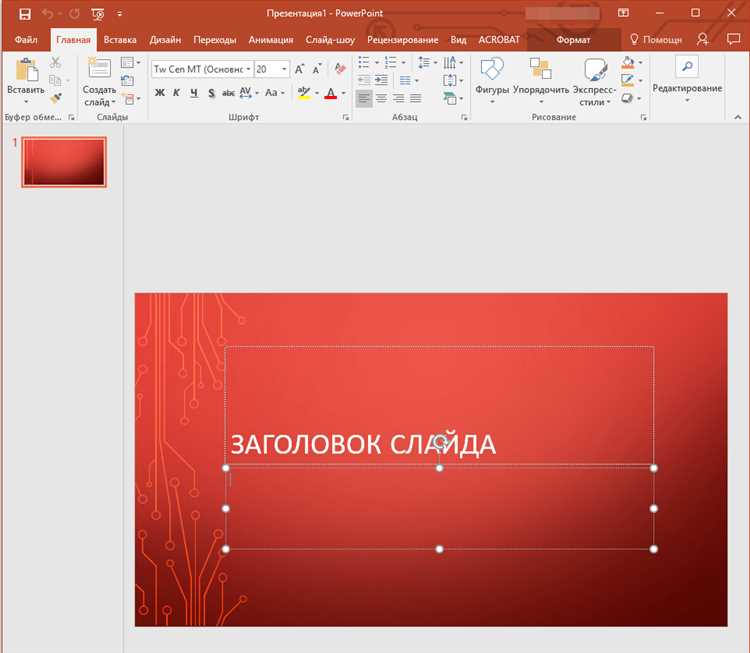This screenshot has height=653, width=750.
Task: Switch to the Анимация tab
Action: point(271,40)
